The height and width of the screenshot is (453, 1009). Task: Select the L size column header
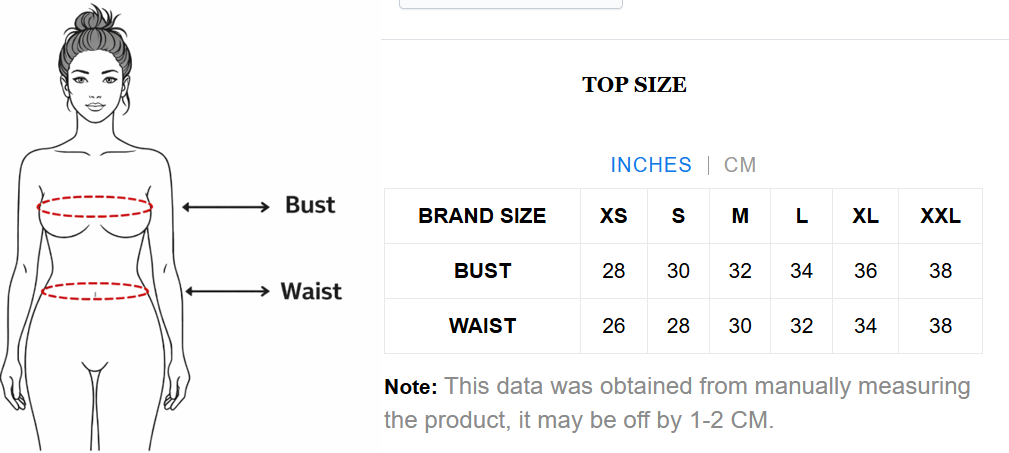pyautogui.click(x=802, y=216)
